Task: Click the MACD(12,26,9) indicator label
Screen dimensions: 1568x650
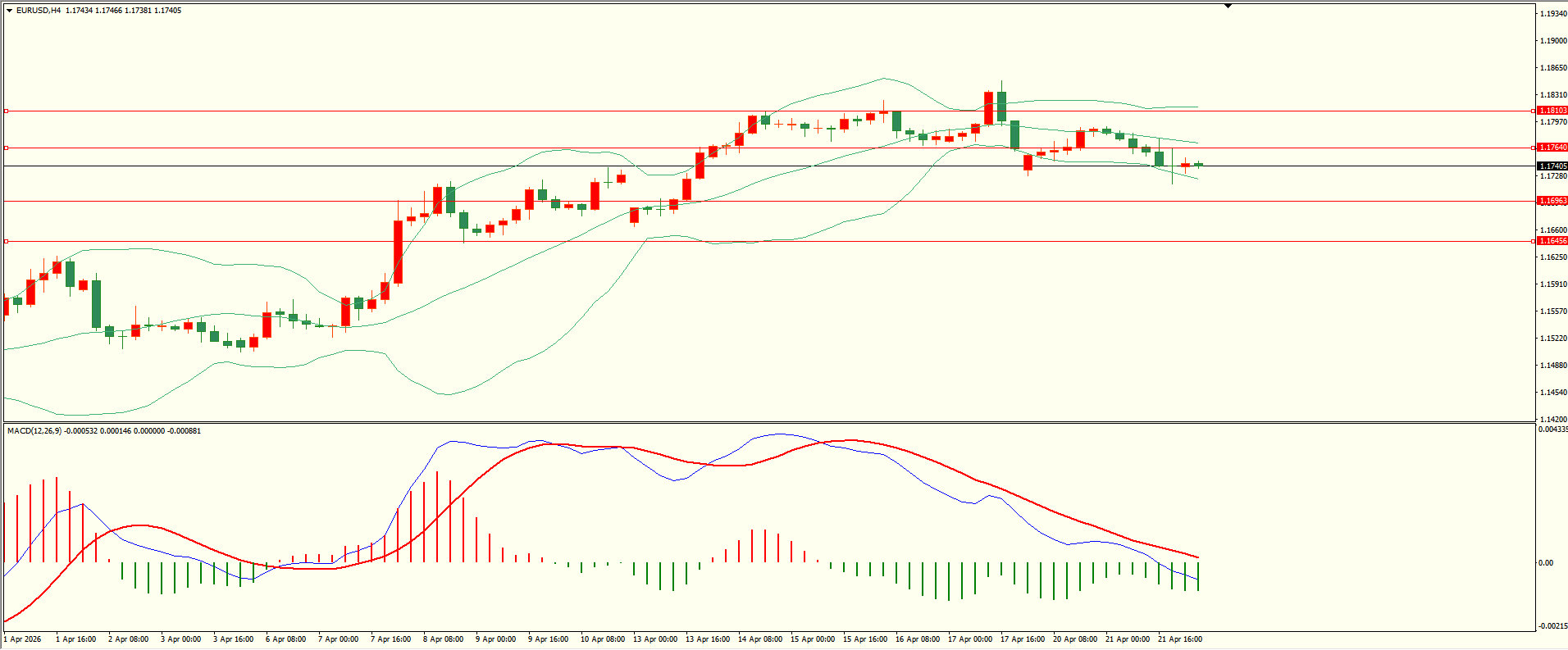Action: 34,431
